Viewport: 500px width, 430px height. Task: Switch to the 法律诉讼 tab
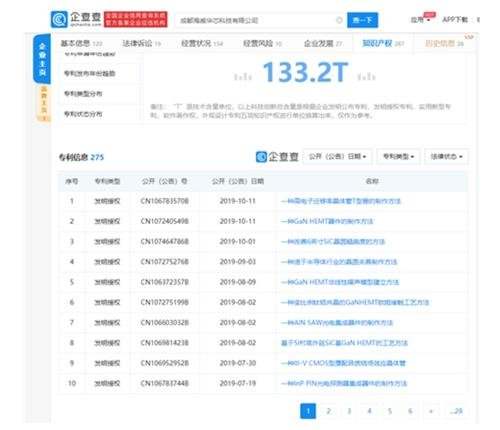point(141,43)
